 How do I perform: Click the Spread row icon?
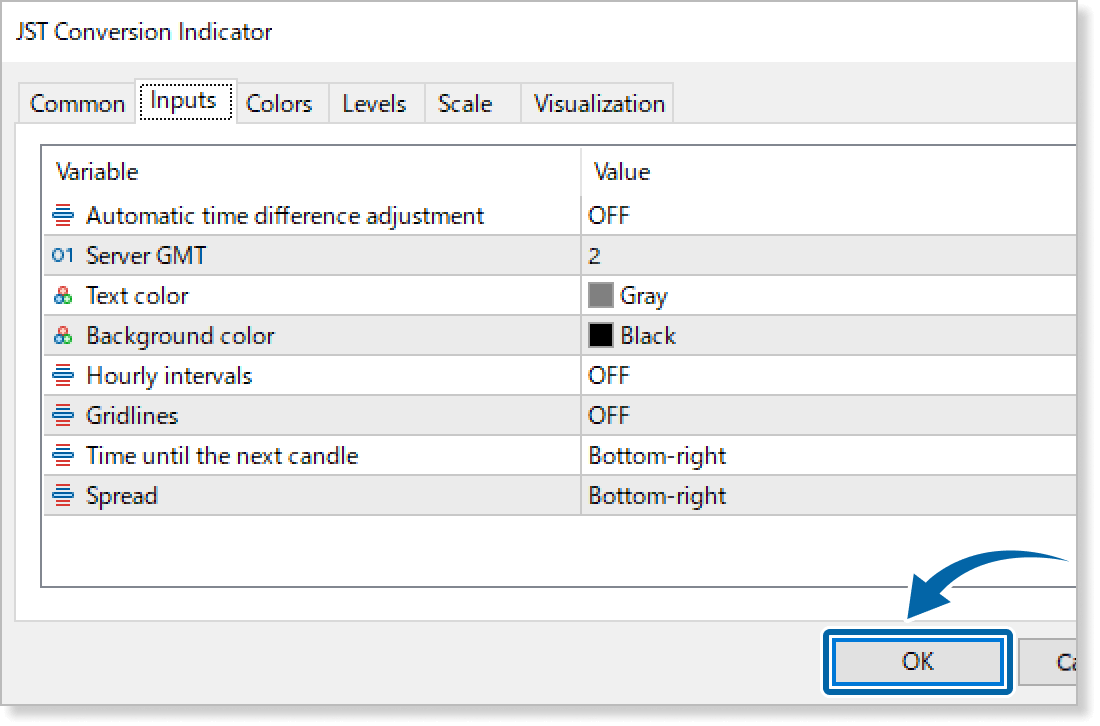(64, 496)
